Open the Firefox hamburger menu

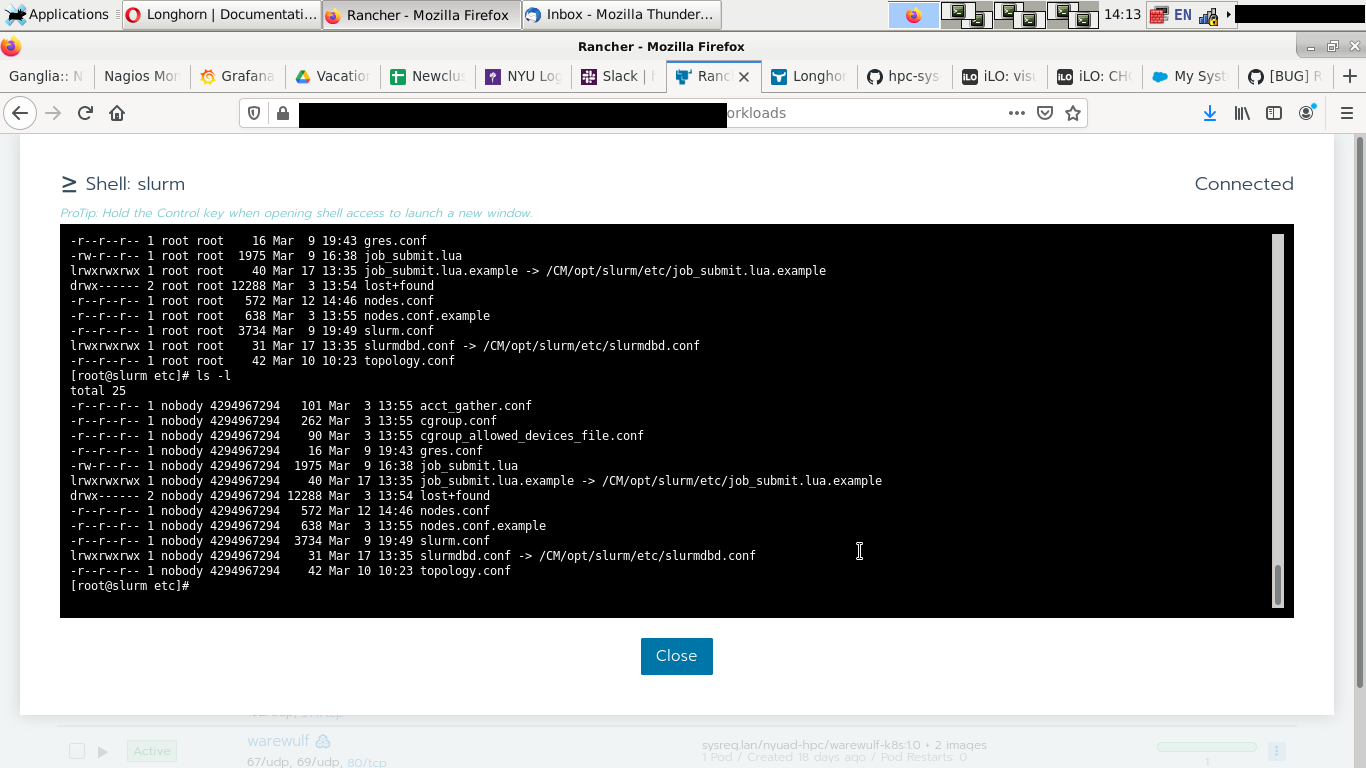(x=1345, y=113)
